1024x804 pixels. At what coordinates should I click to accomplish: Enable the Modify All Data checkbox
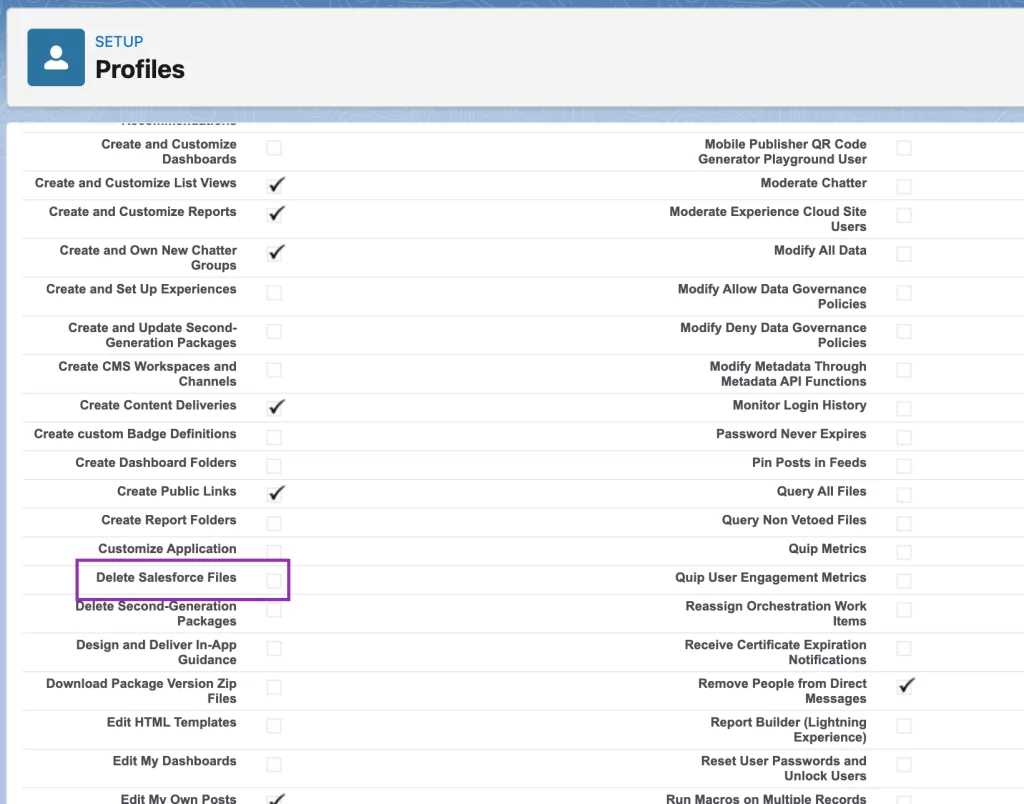tap(904, 254)
